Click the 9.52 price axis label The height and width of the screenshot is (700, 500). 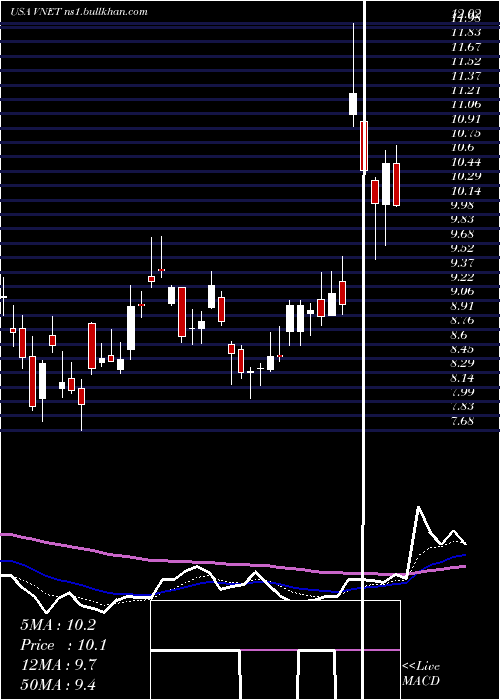(462, 248)
